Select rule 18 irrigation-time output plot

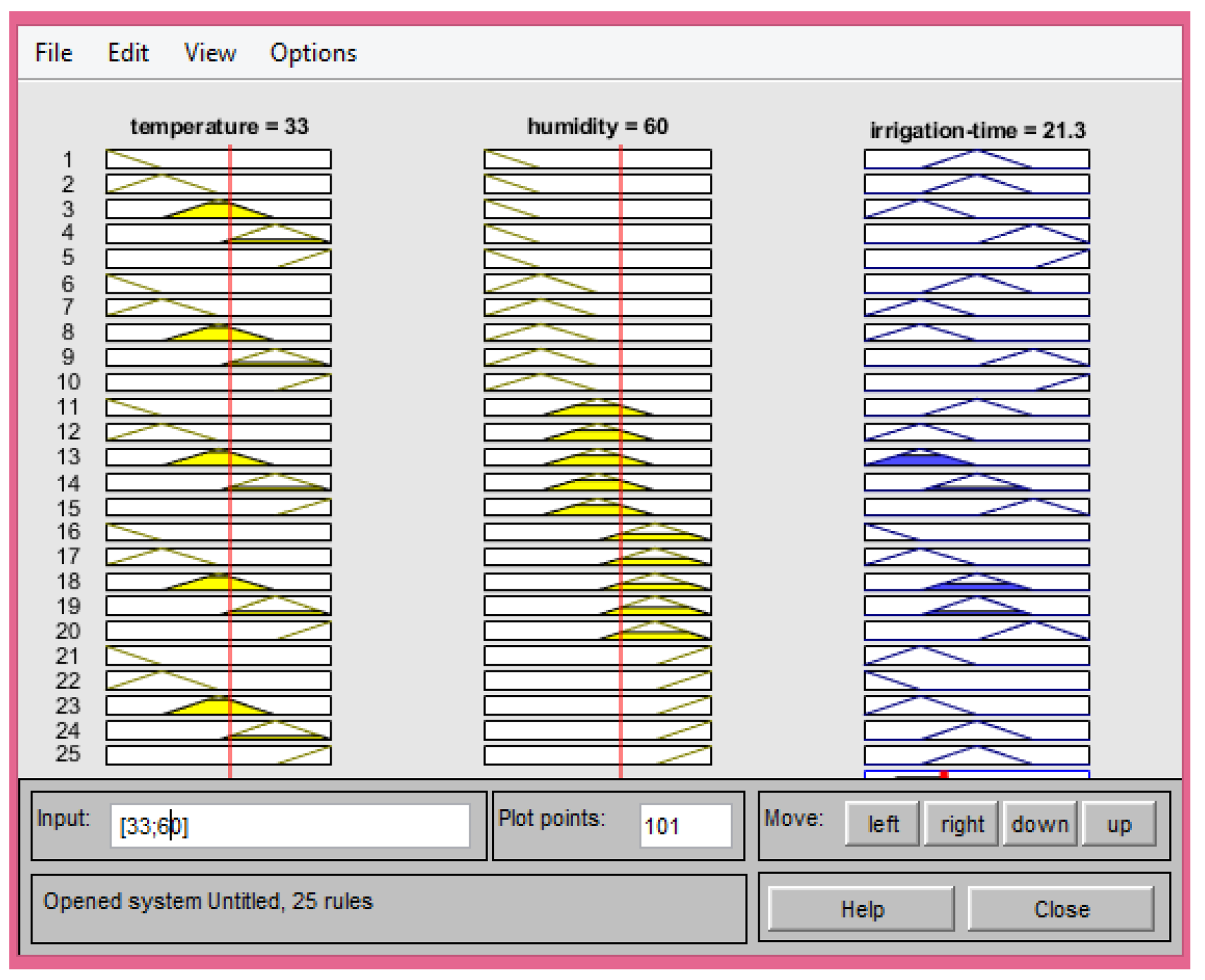click(x=976, y=582)
